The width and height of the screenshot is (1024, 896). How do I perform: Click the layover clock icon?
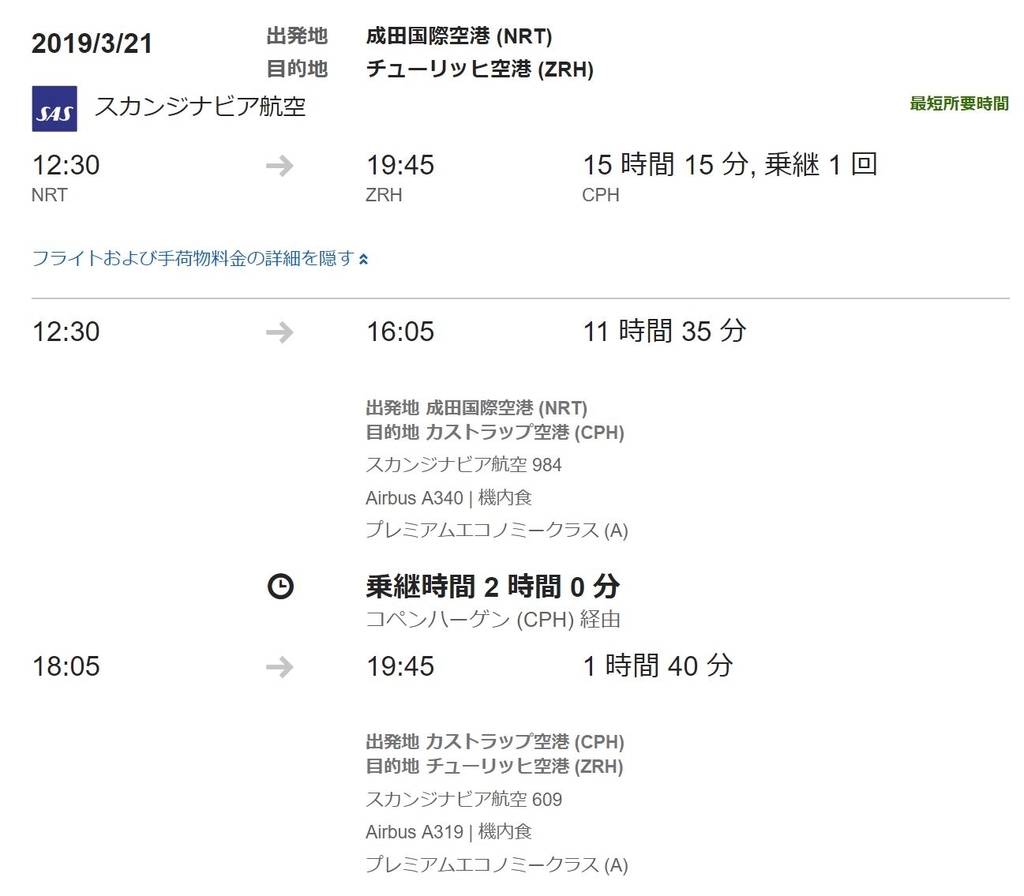click(280, 586)
